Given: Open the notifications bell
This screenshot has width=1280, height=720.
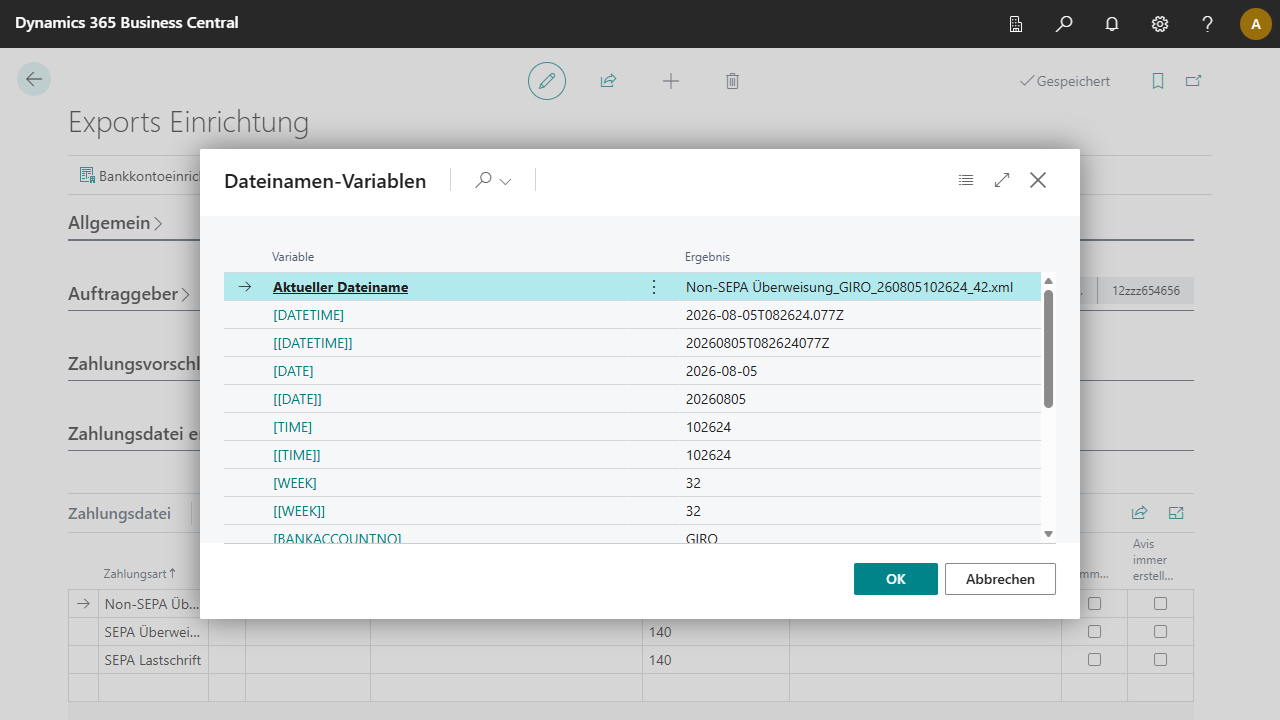Looking at the screenshot, I should pos(1112,24).
